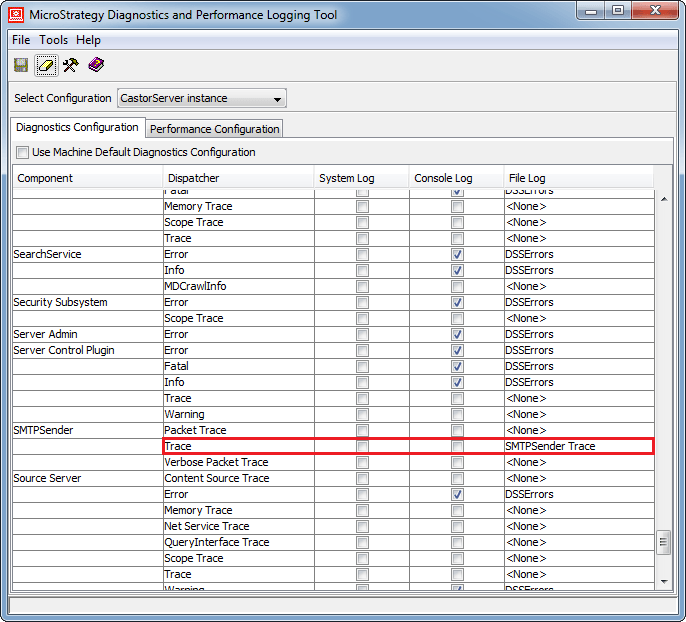Open help via the purple book icon
The width and height of the screenshot is (686, 622).
95,65
